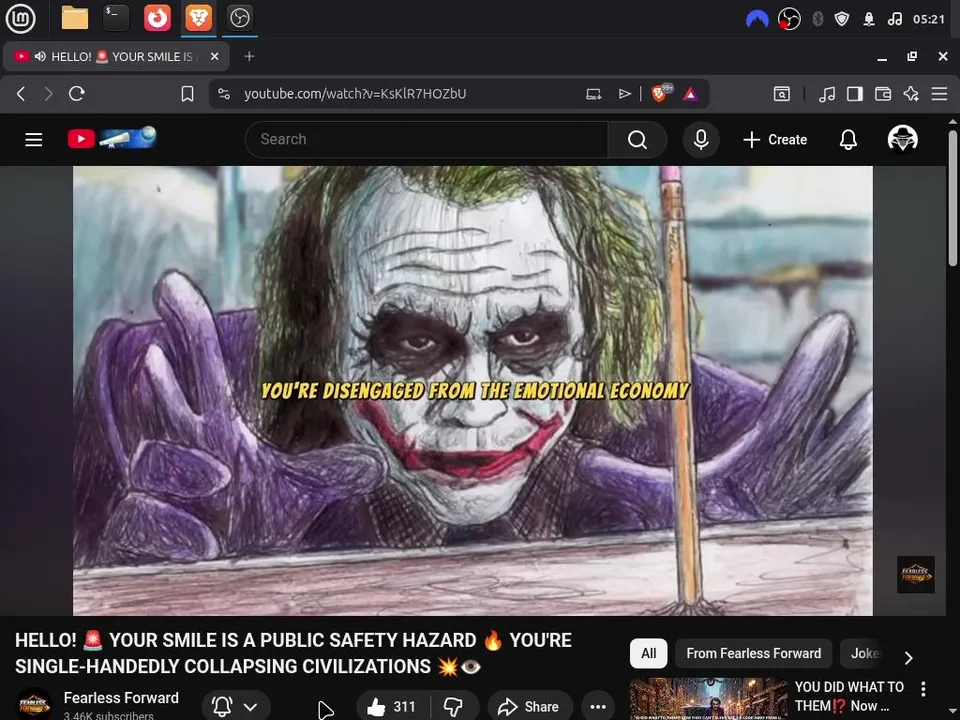The width and height of the screenshot is (960, 720).
Task: Open the Brave main hamburger menu
Action: [939, 94]
